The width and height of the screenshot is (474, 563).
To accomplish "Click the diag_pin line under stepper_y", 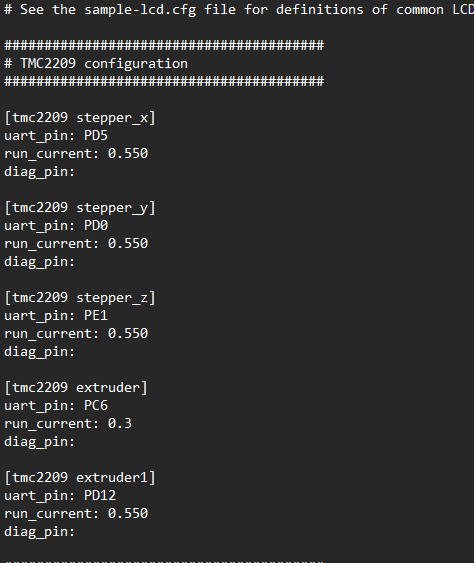I will [40, 262].
